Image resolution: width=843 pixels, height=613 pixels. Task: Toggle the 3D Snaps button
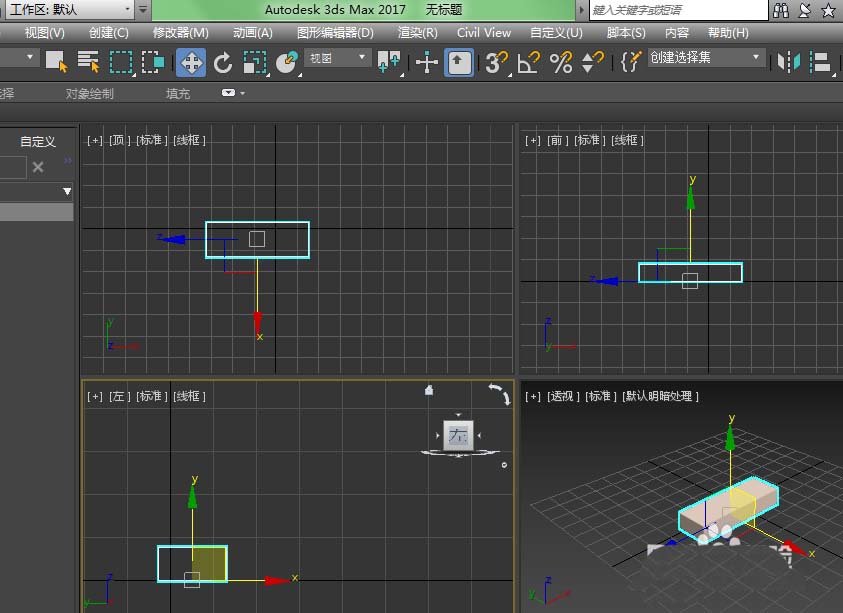pyautogui.click(x=495, y=62)
